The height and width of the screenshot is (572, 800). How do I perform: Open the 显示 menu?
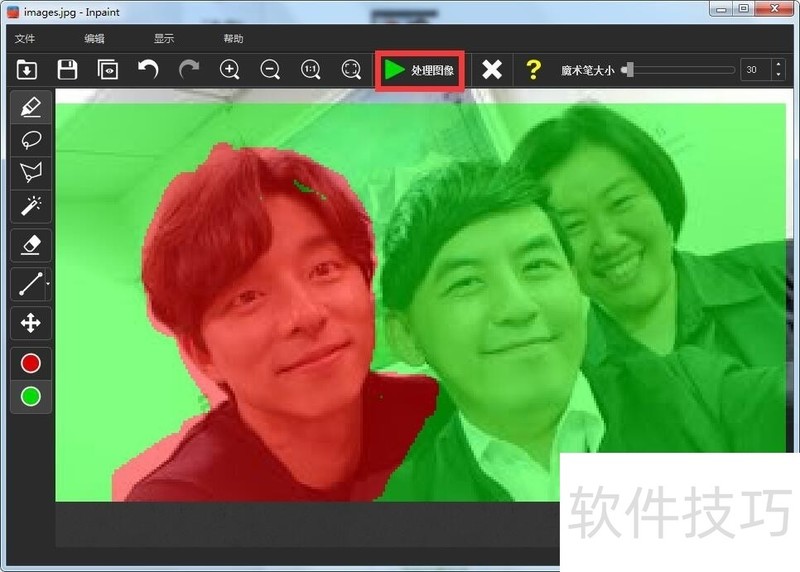pos(164,39)
